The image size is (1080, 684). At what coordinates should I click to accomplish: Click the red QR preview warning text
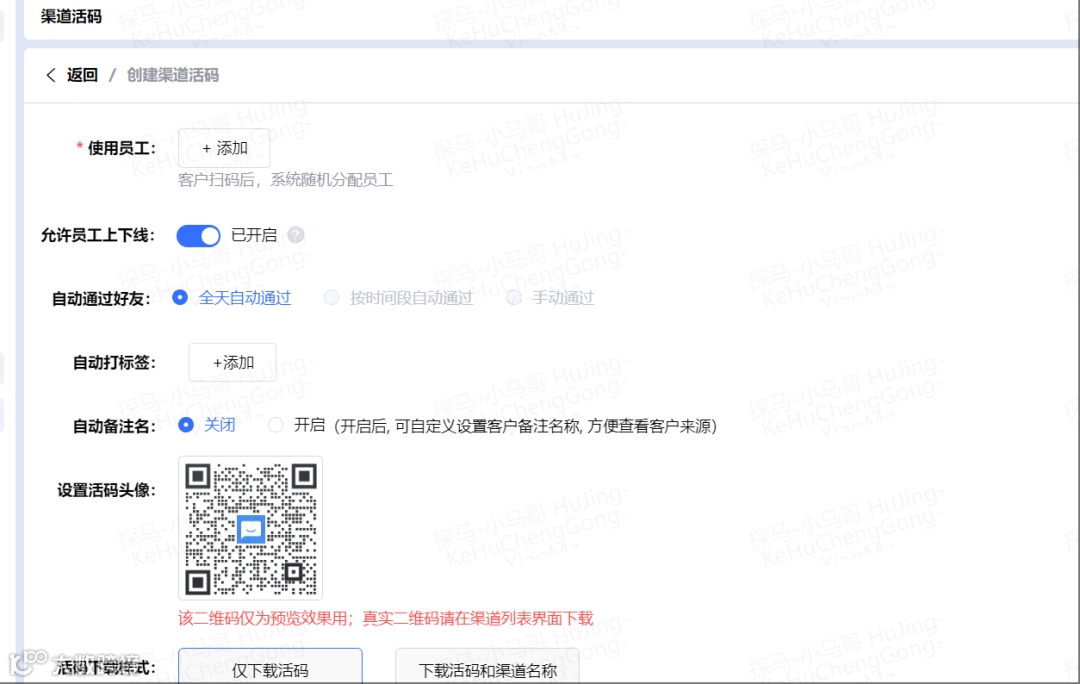[x=385, y=619]
